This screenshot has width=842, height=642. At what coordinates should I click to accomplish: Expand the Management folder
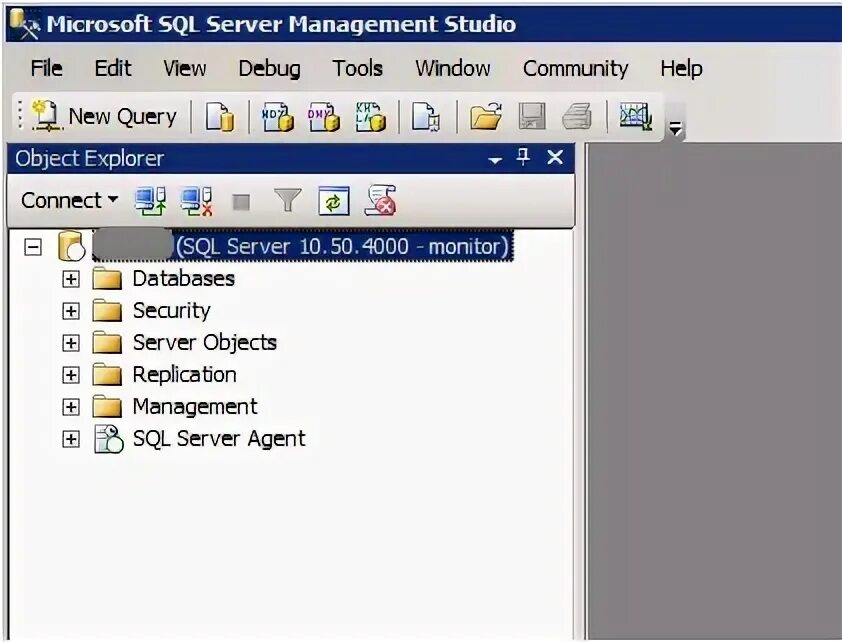point(70,407)
